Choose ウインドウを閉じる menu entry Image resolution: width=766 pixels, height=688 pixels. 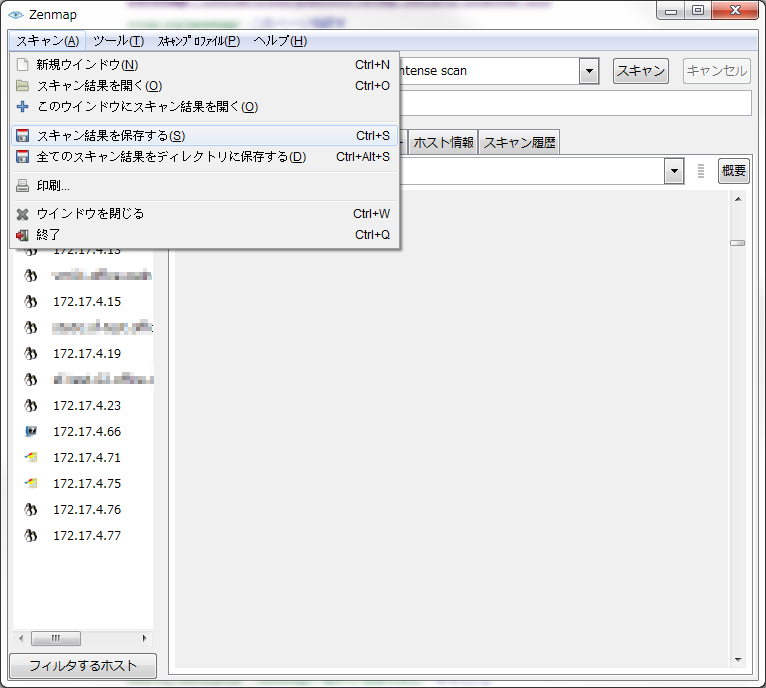pyautogui.click(x=204, y=214)
